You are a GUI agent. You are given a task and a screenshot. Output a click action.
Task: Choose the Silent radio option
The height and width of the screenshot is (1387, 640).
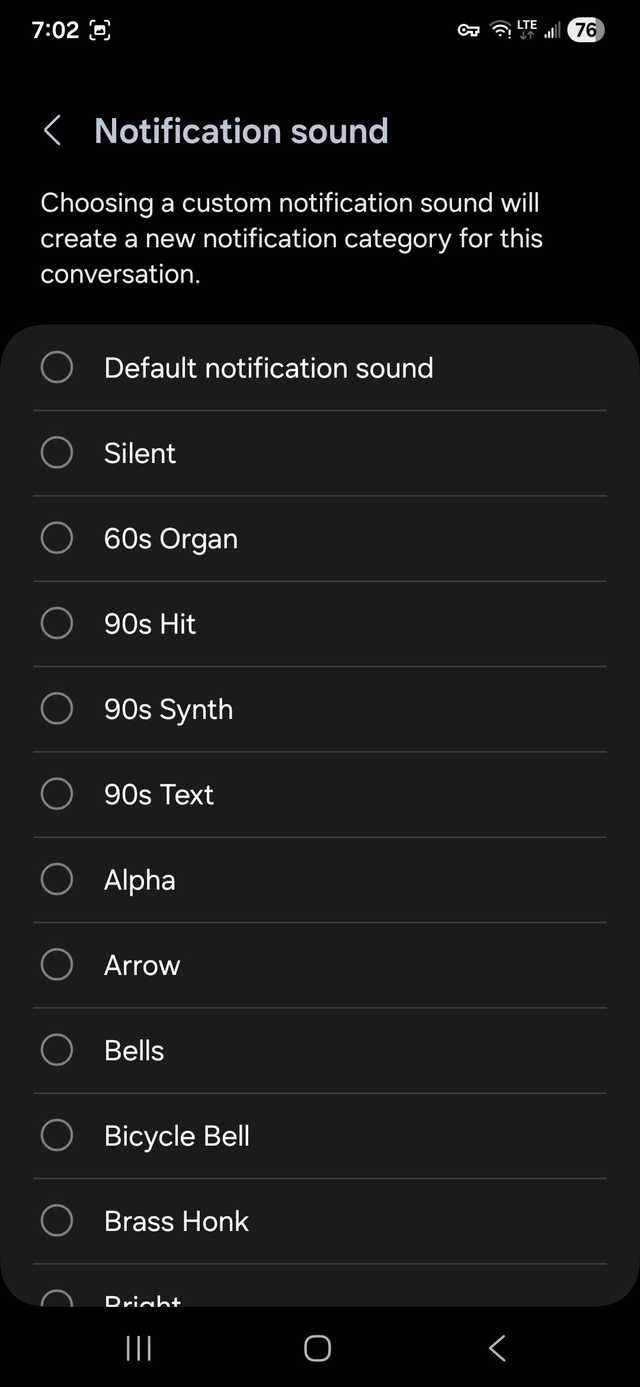[57, 453]
